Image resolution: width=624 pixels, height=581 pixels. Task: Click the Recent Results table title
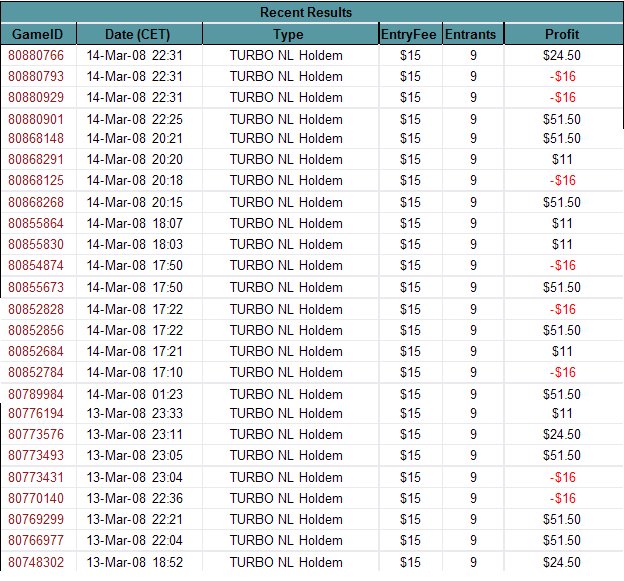(306, 12)
